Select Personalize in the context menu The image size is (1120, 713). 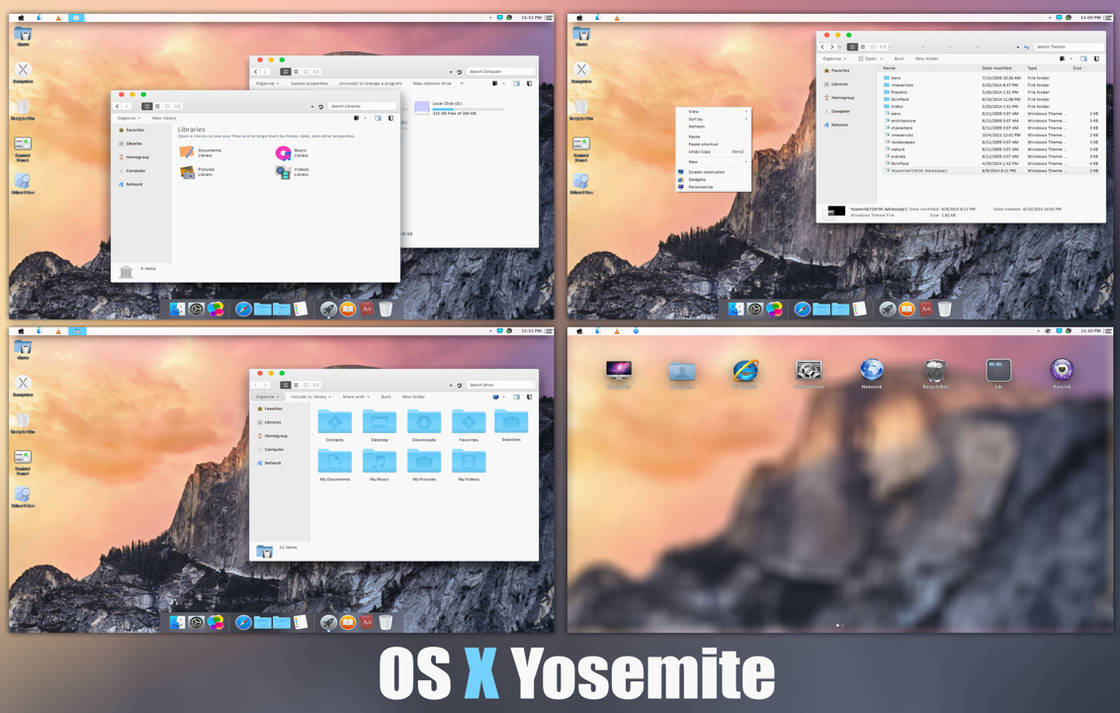[x=700, y=187]
